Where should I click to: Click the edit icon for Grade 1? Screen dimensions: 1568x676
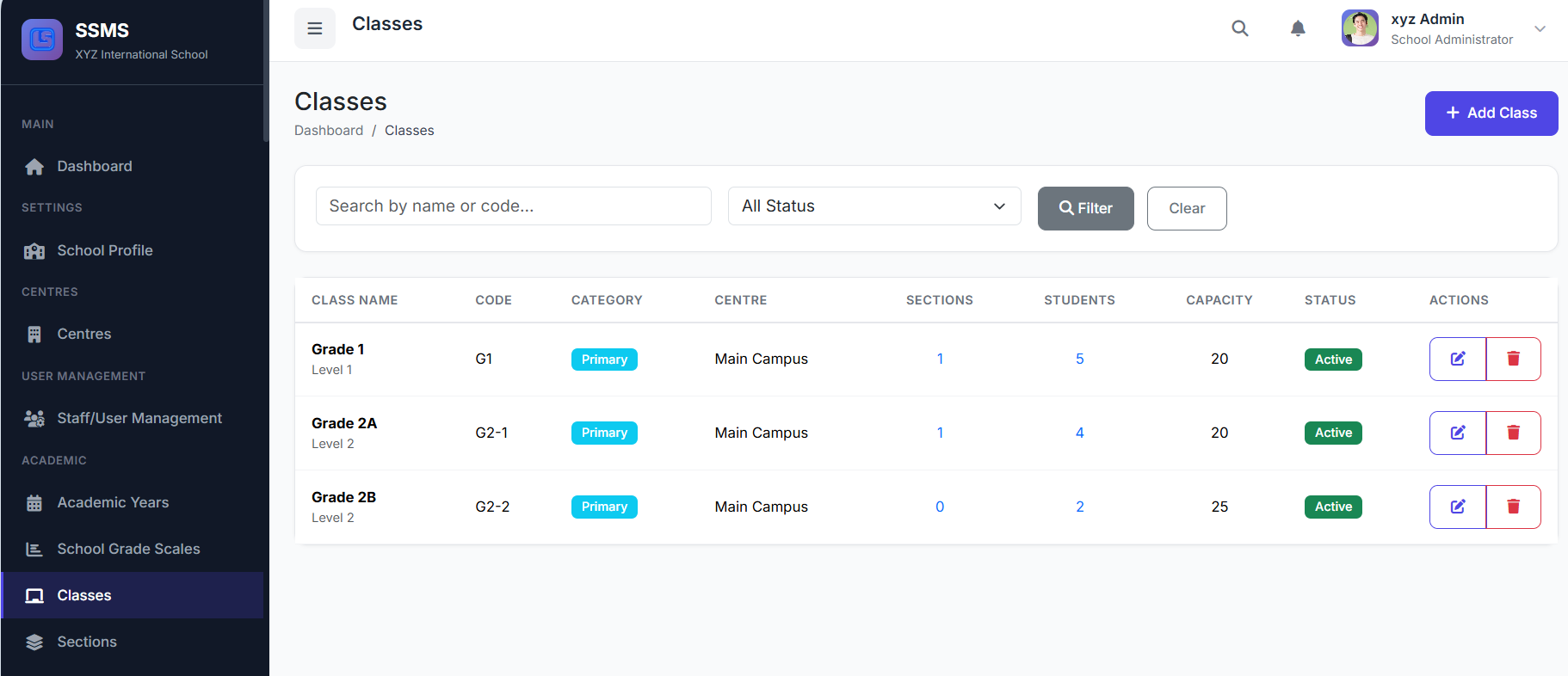pos(1457,359)
